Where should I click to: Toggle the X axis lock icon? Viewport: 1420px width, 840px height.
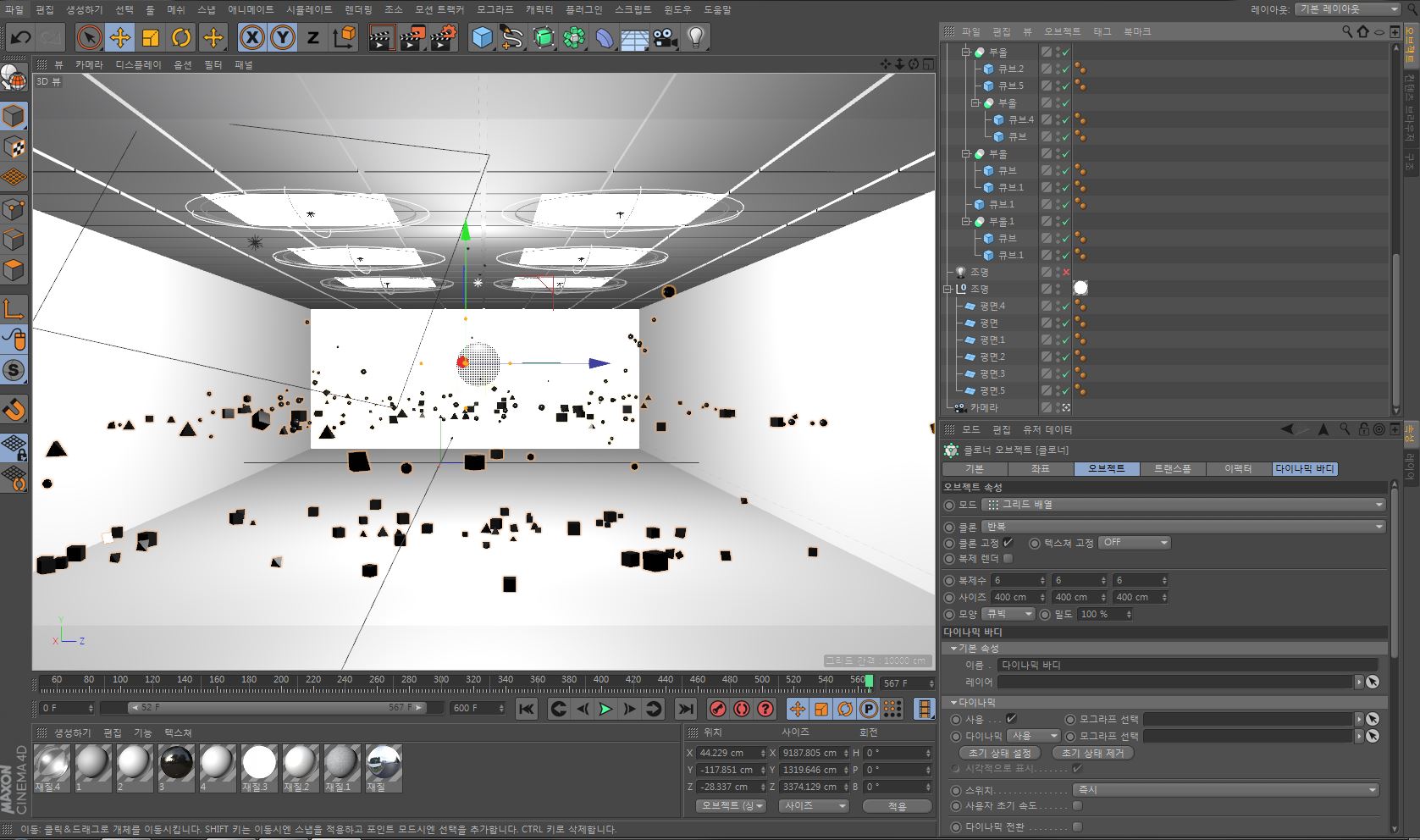click(x=251, y=37)
